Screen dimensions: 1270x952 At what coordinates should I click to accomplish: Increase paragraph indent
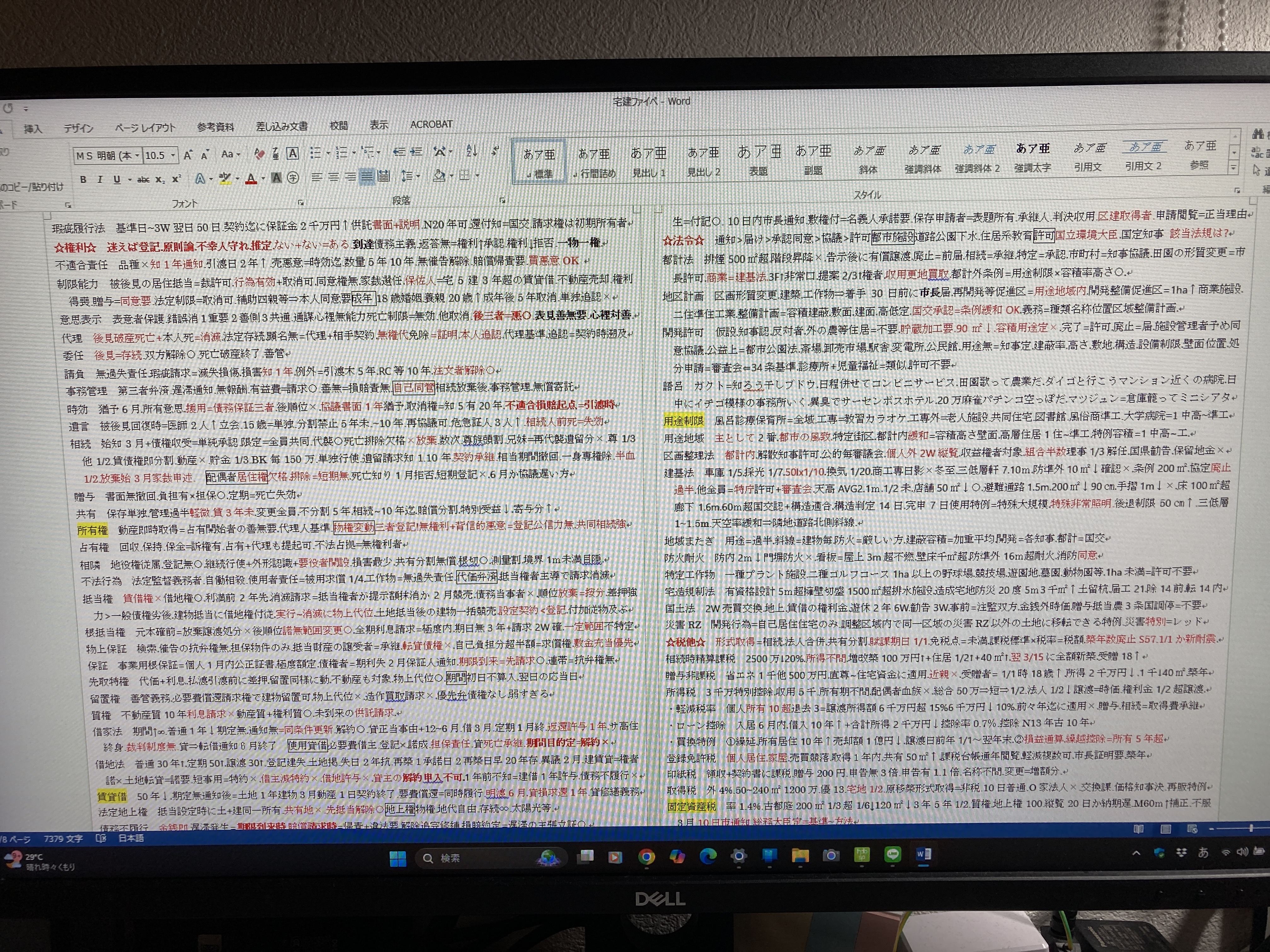point(416,151)
